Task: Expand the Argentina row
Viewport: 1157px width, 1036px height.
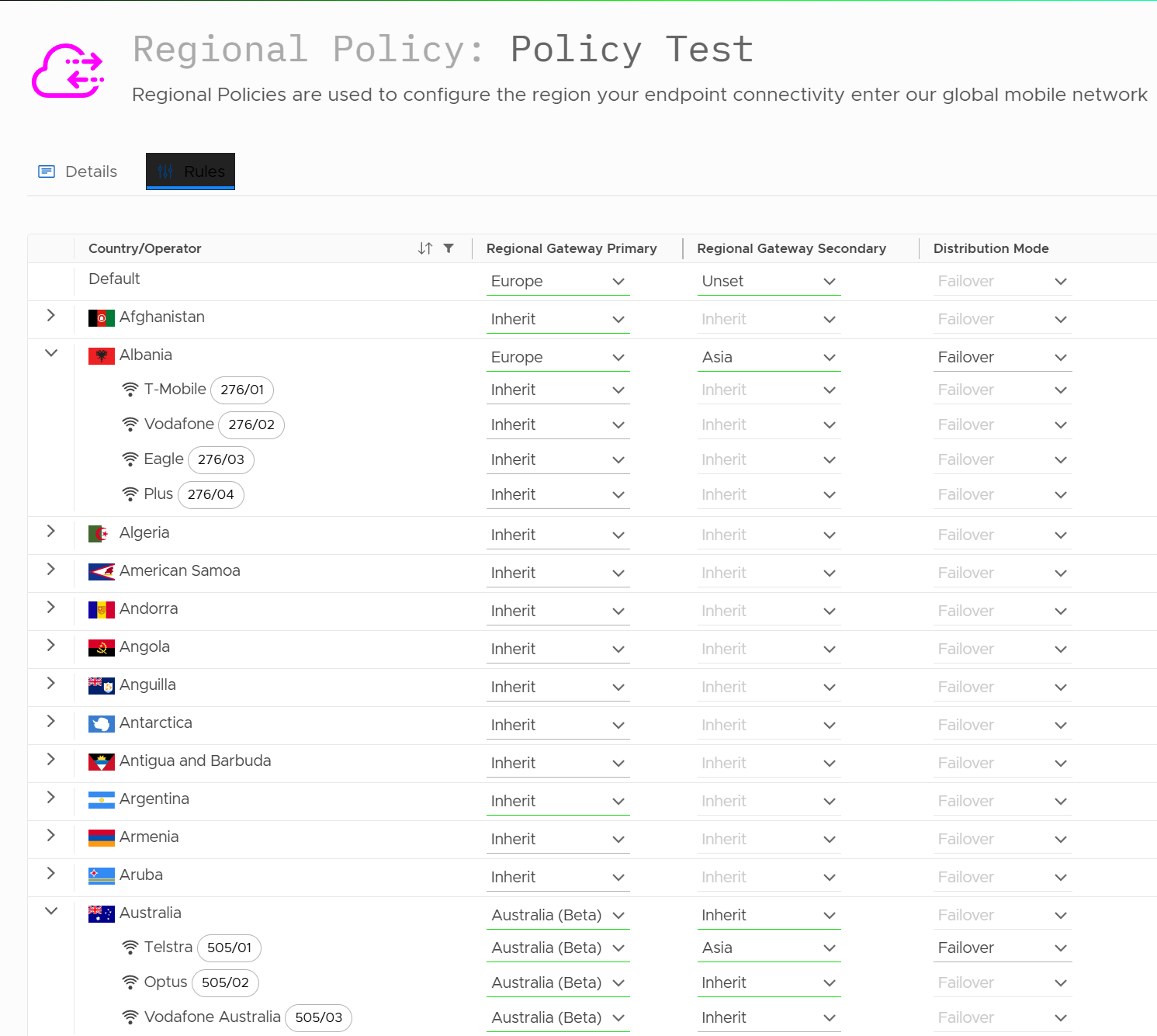Action: (x=51, y=797)
